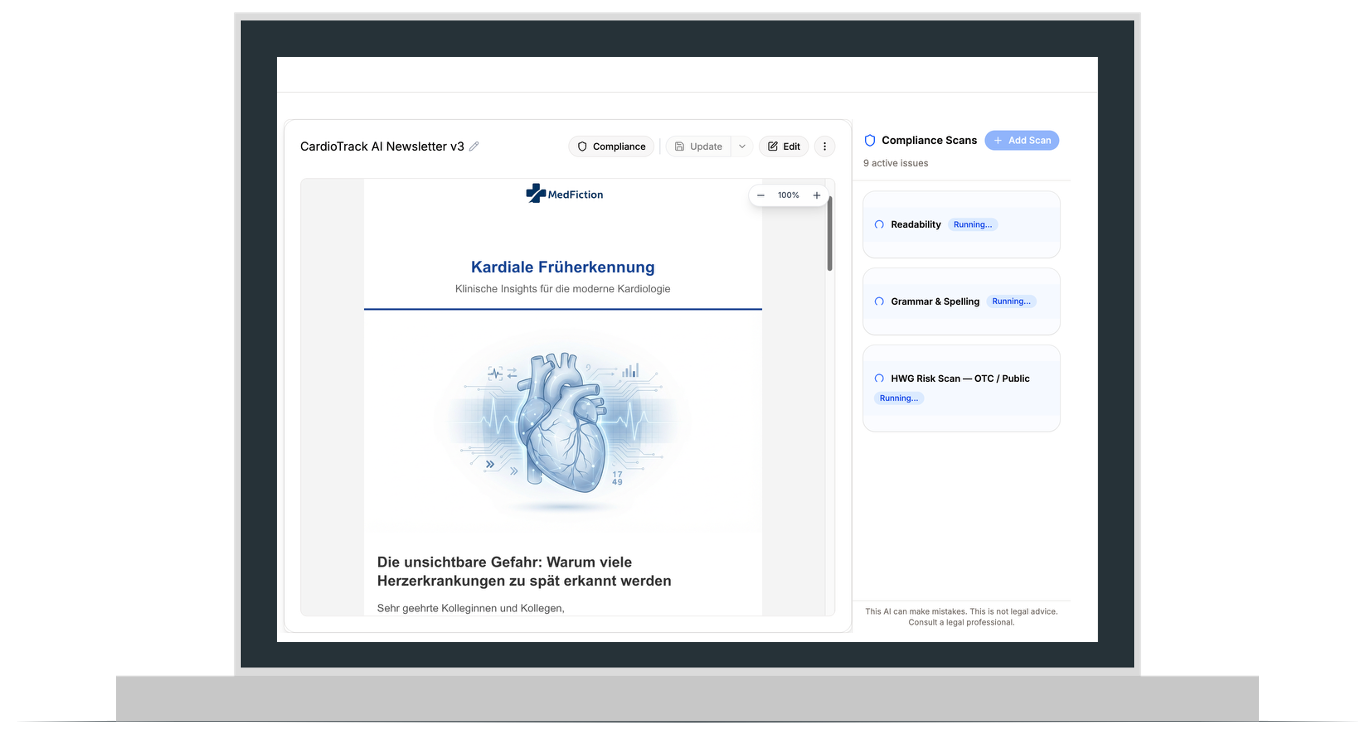This screenshot has width=1359, height=731.
Task: Zoom out with the minus icon
Action: coord(761,196)
